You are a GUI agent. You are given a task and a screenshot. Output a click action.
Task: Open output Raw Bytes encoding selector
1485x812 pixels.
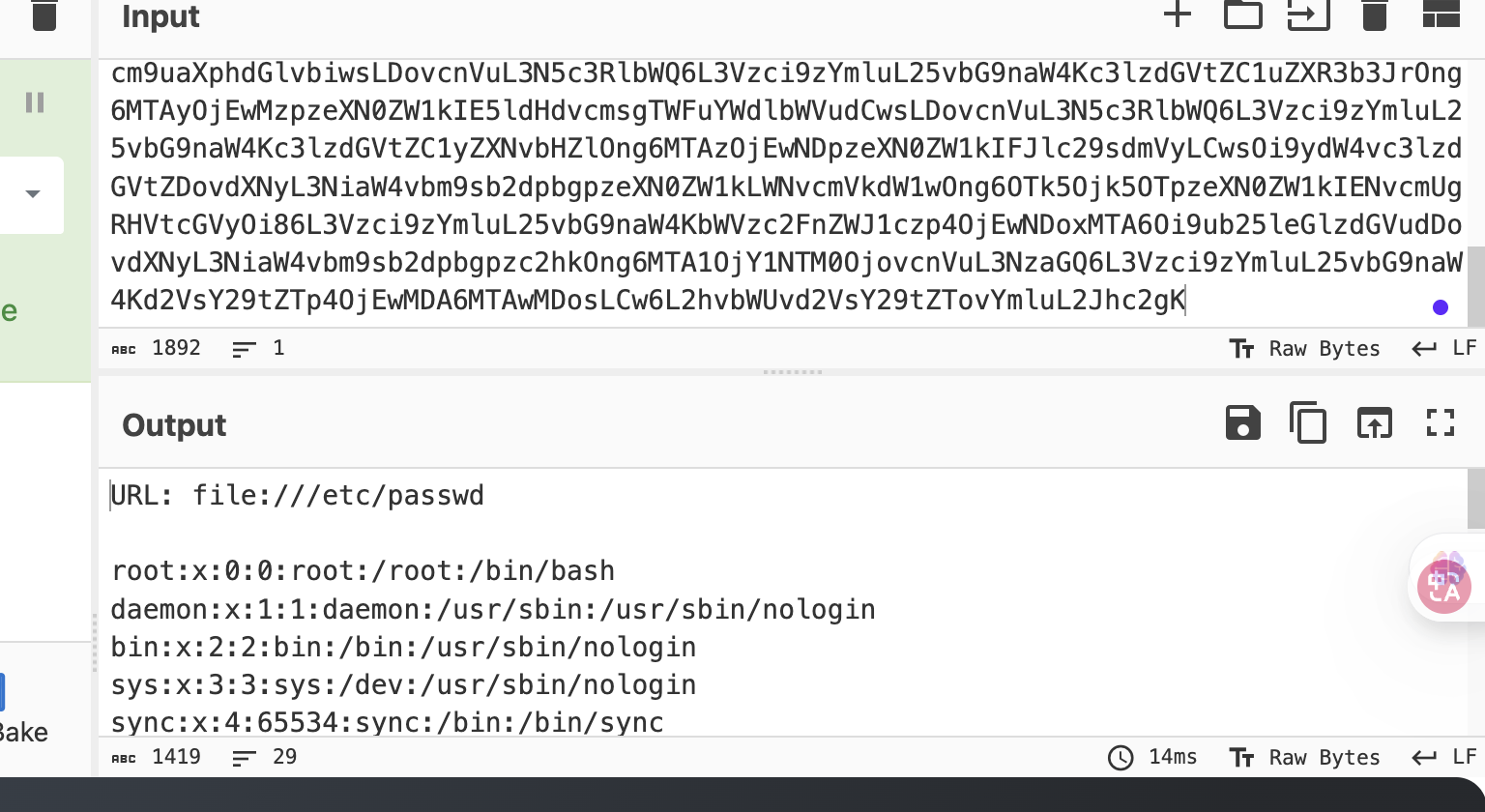pos(1304,758)
